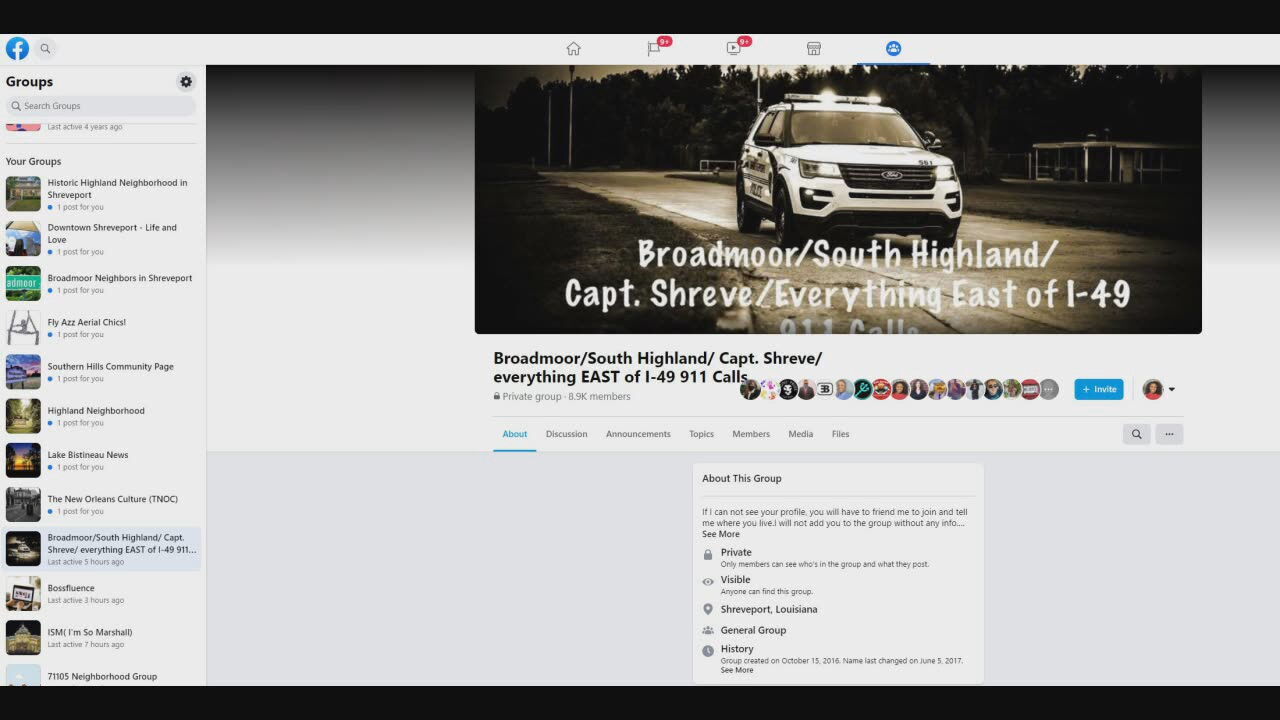This screenshot has width=1280, height=720.
Task: Open the profile avatar beside Invite
Action: pos(1153,389)
